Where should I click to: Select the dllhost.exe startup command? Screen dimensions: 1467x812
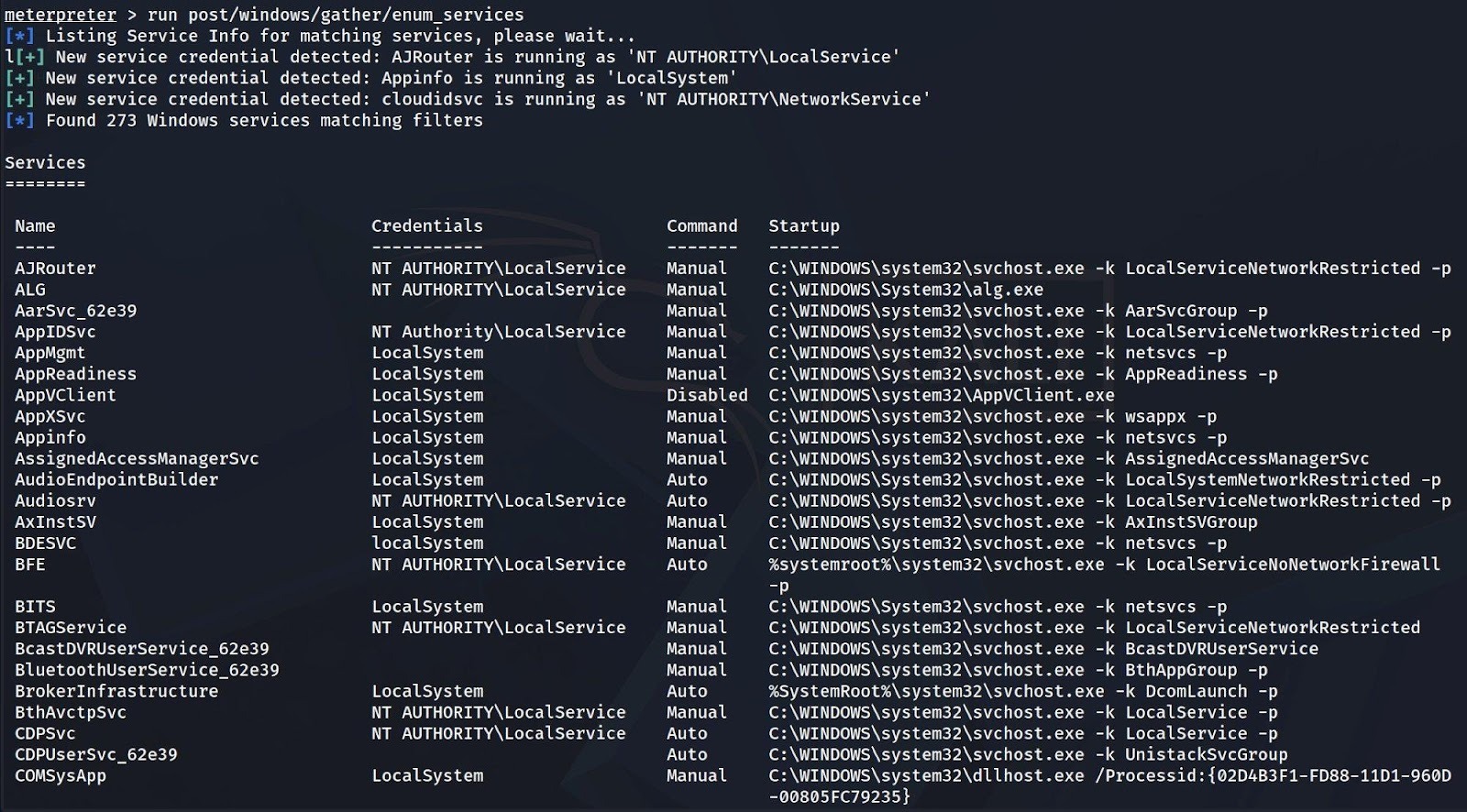(x=1109, y=775)
